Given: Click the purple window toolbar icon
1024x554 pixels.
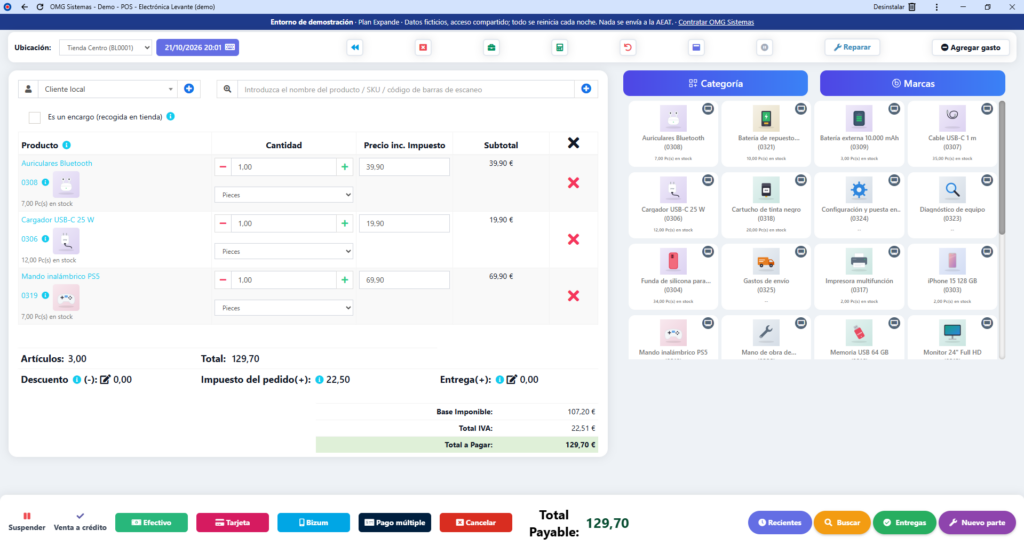Looking at the screenshot, I should (696, 47).
